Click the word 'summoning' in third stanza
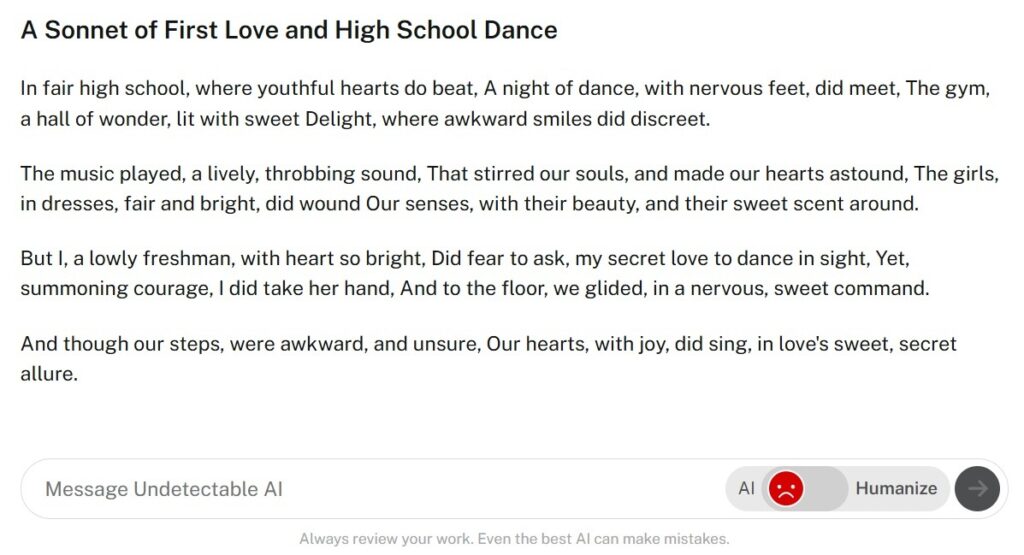Screen dimensions: 1024x555 coord(74,289)
